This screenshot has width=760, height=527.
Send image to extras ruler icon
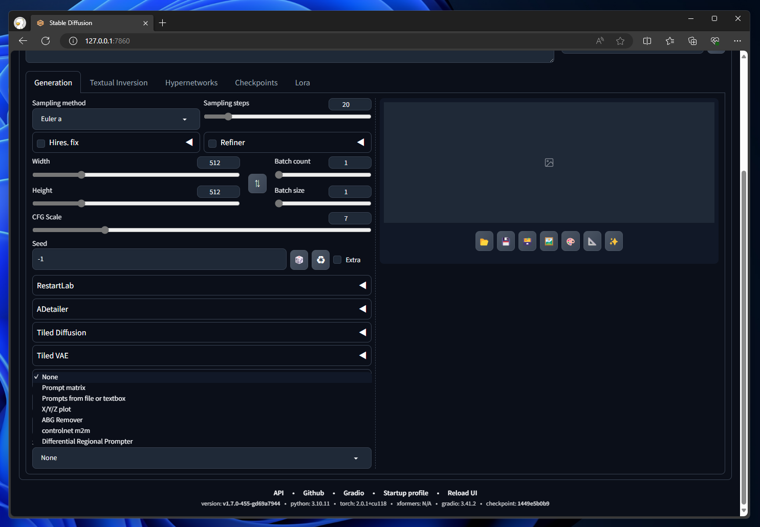click(592, 241)
